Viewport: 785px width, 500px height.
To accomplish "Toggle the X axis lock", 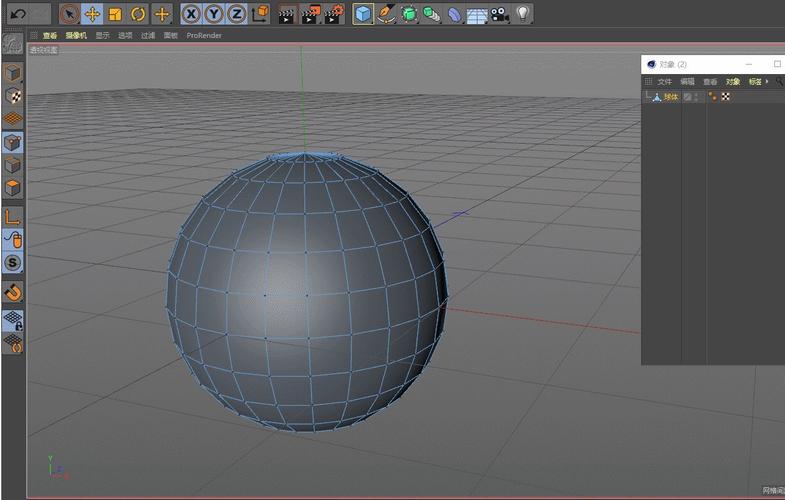I will [x=191, y=14].
